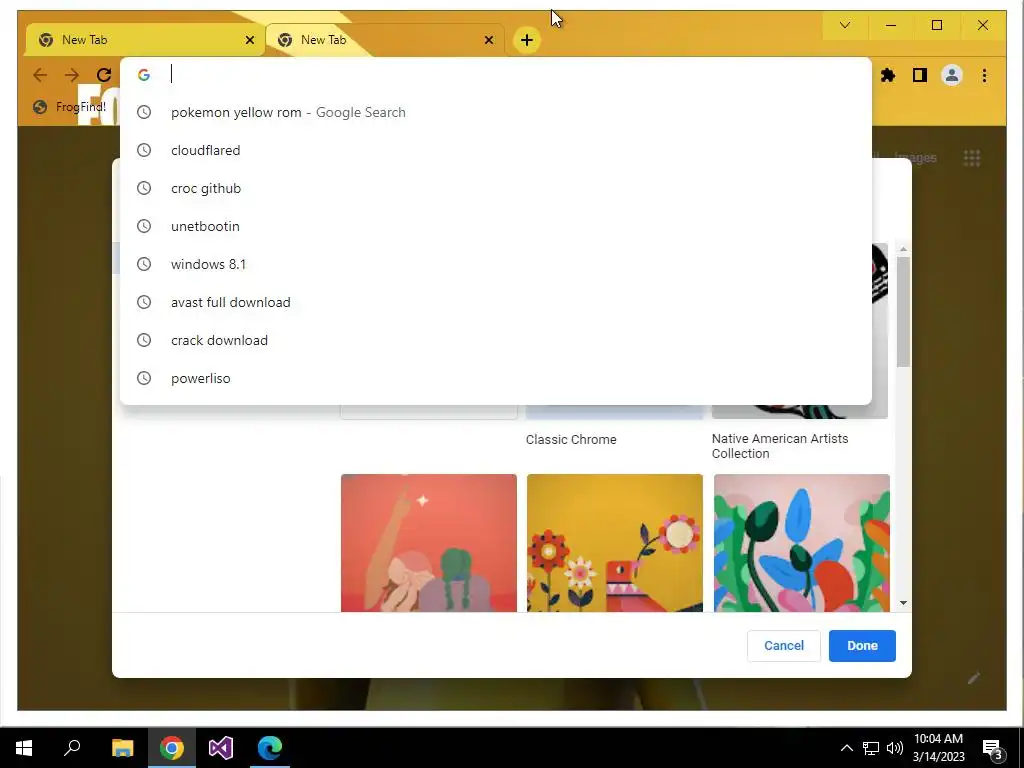The height and width of the screenshot is (768, 1024).
Task: Click the dialog's vertical scrollbar thumb
Action: click(903, 312)
